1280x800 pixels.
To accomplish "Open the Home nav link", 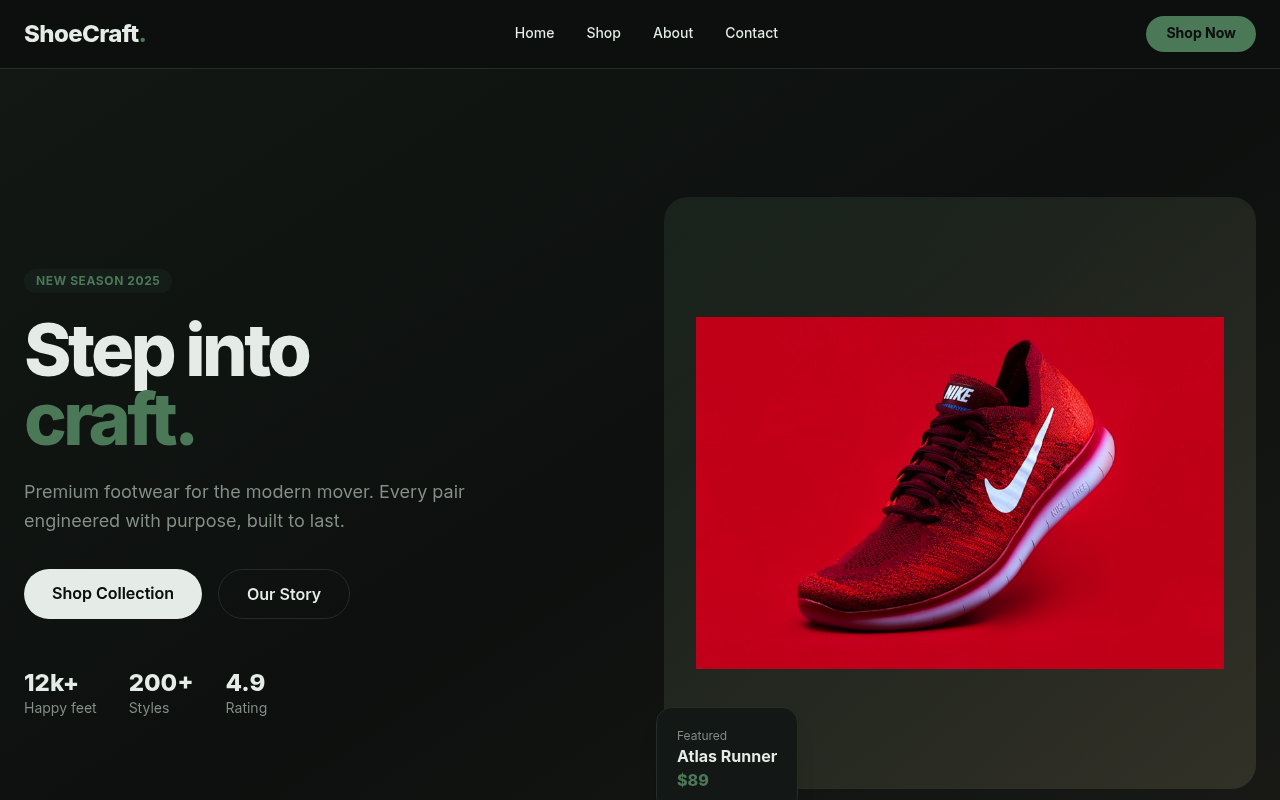I will point(534,33).
